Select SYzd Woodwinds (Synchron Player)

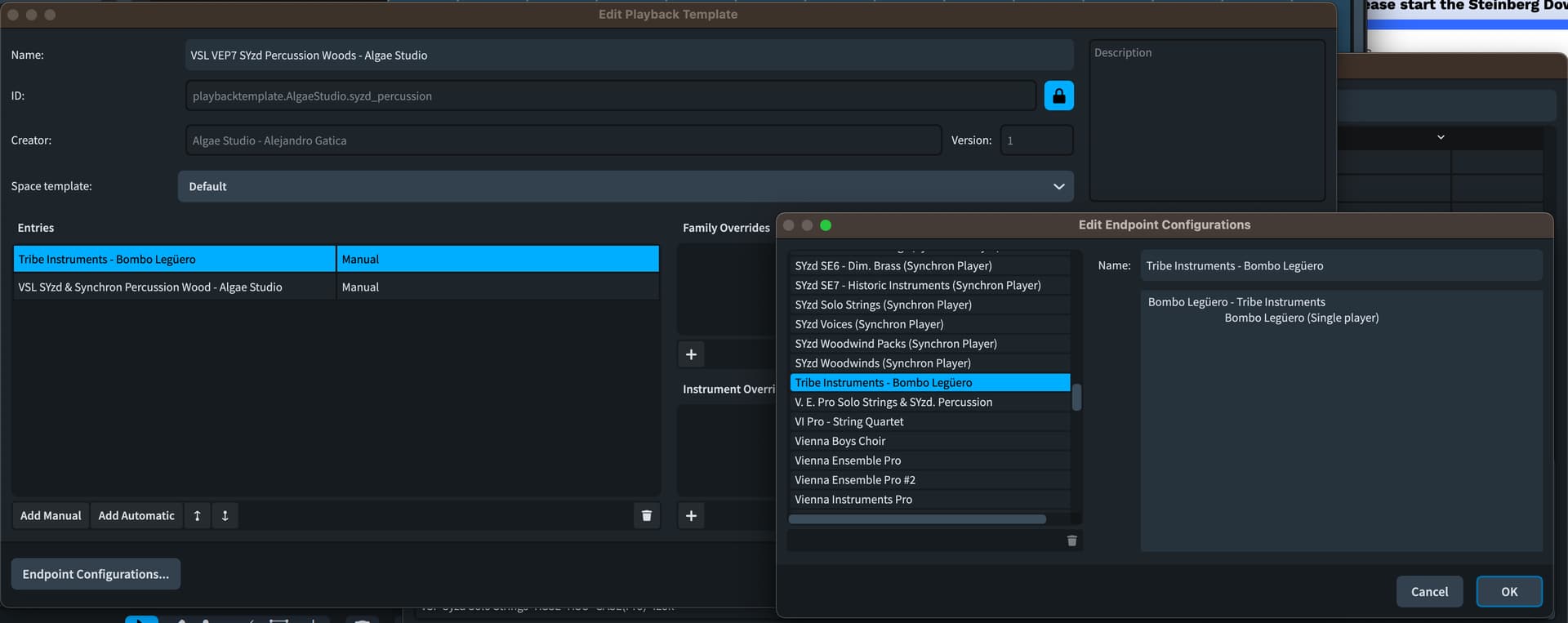[930, 363]
